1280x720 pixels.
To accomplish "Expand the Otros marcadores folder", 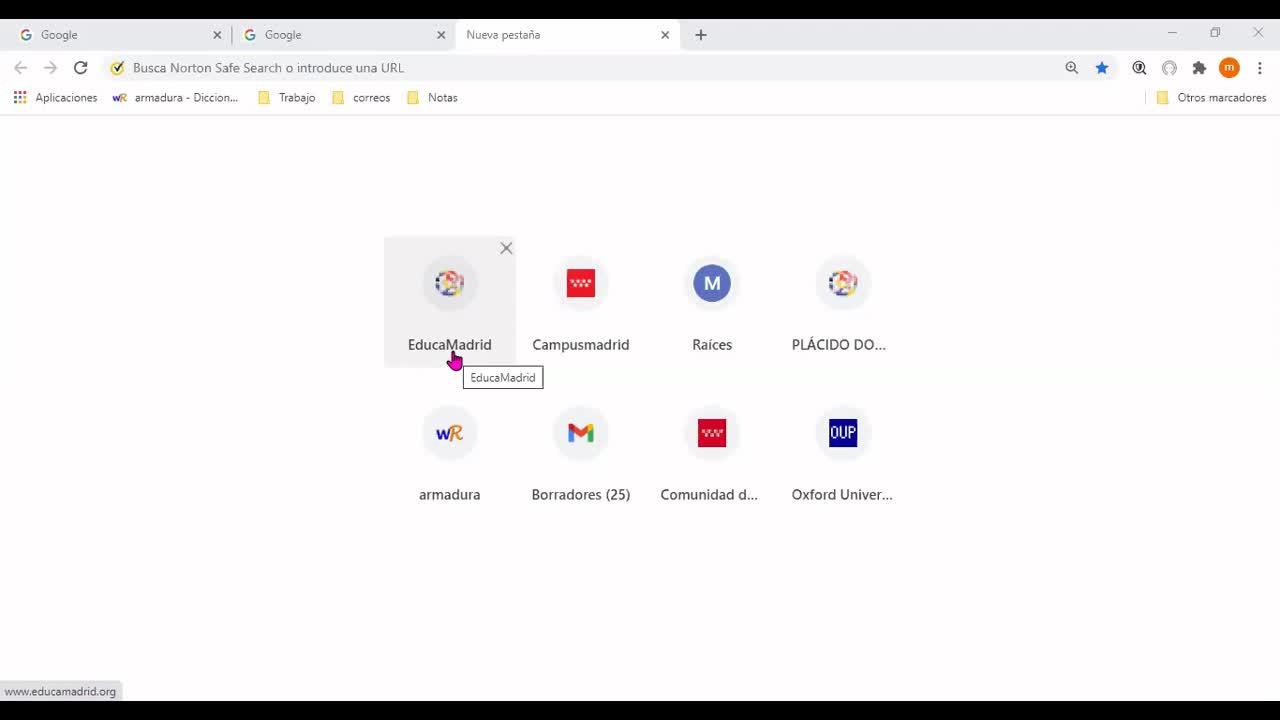I will click(1211, 98).
